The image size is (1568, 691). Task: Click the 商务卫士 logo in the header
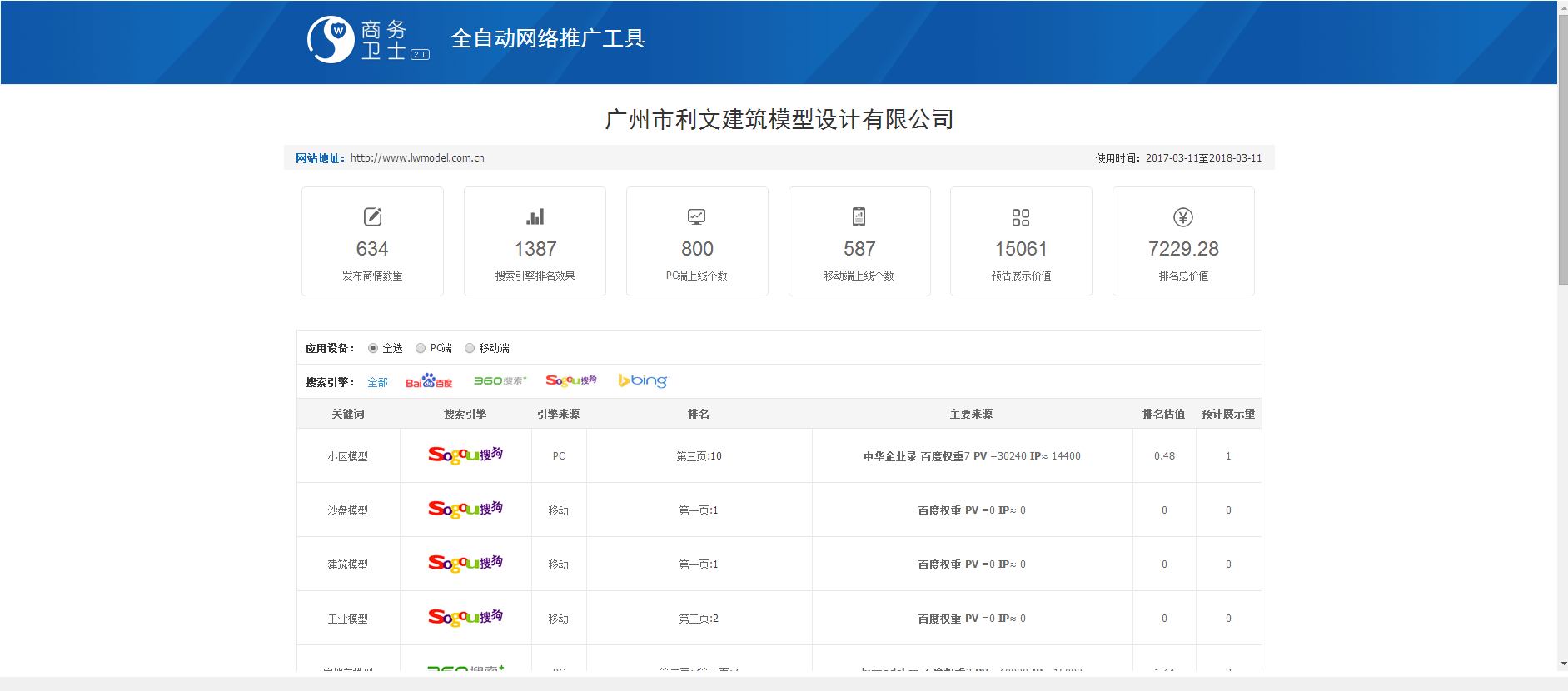[x=369, y=40]
